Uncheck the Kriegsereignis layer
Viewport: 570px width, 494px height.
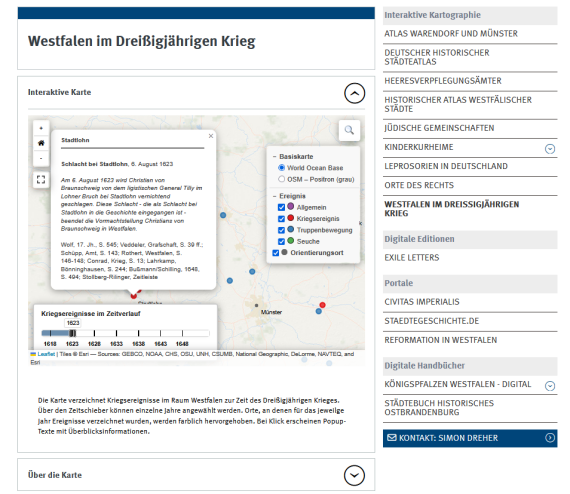click(x=281, y=218)
